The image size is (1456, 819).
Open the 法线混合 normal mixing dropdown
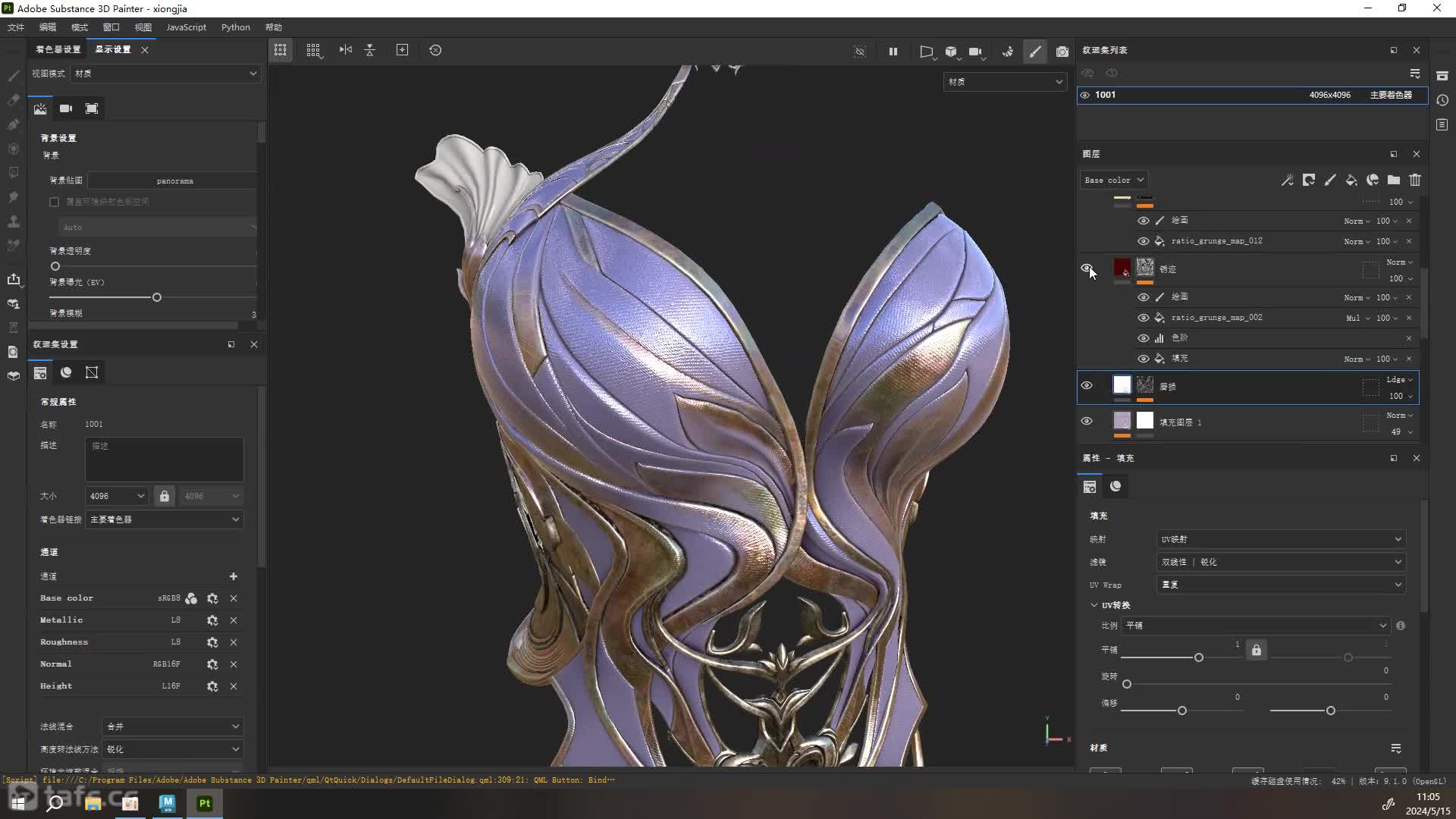pyautogui.click(x=172, y=726)
